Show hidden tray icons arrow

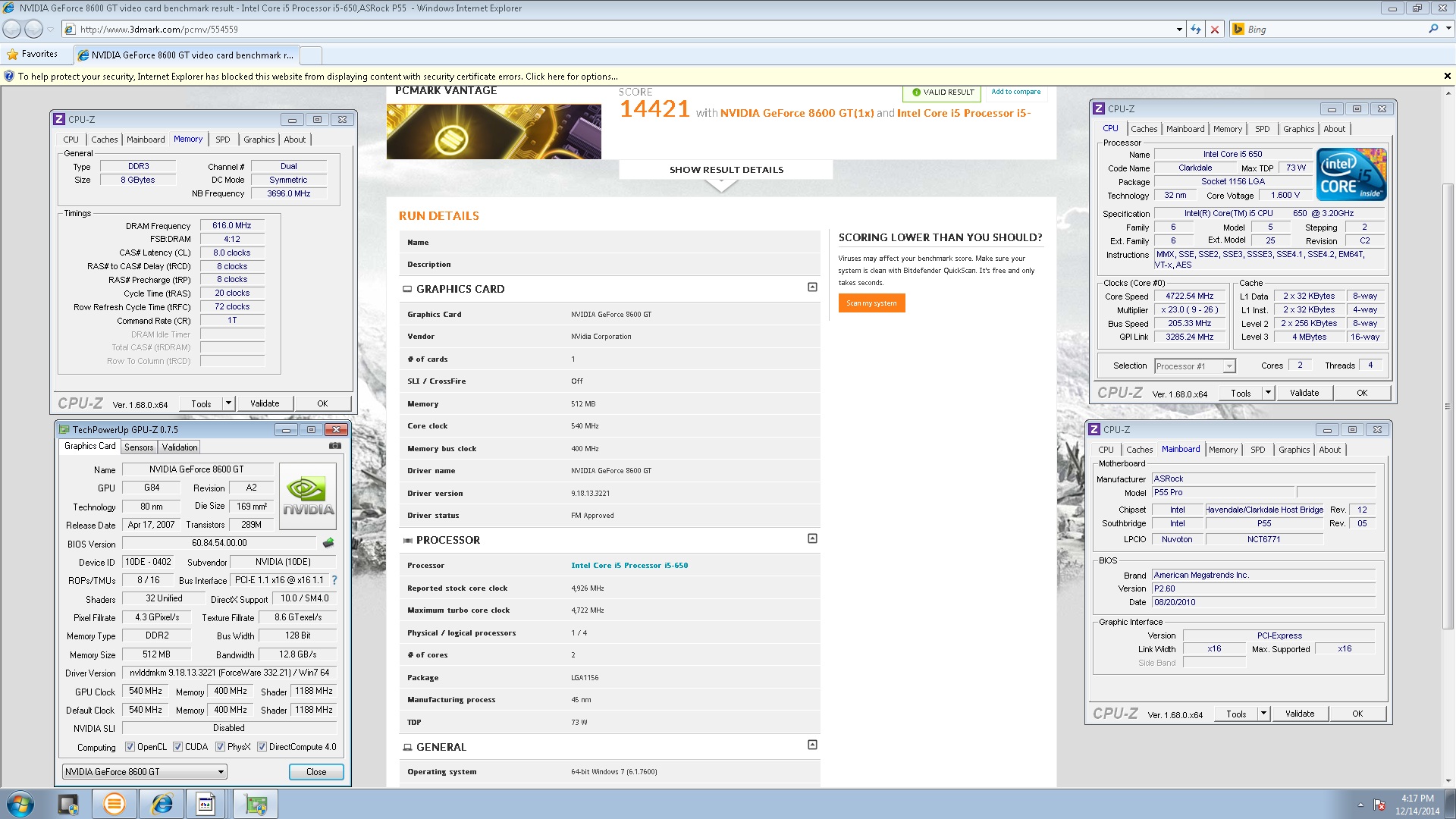click(x=1360, y=805)
